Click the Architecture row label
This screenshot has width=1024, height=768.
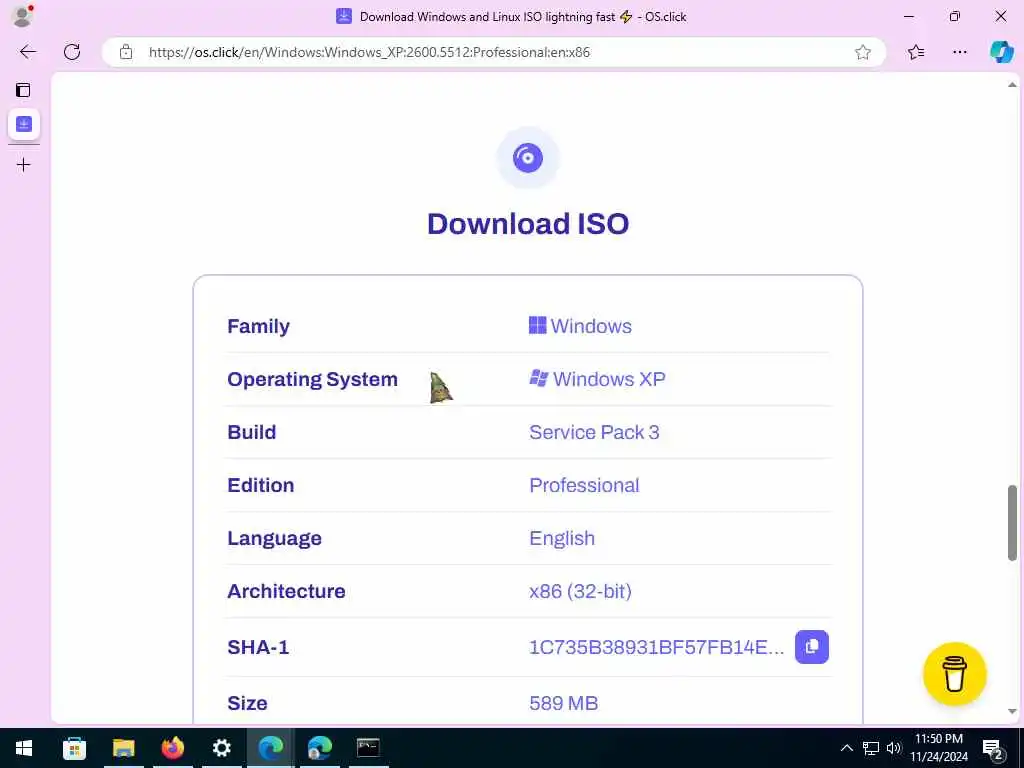coord(286,591)
